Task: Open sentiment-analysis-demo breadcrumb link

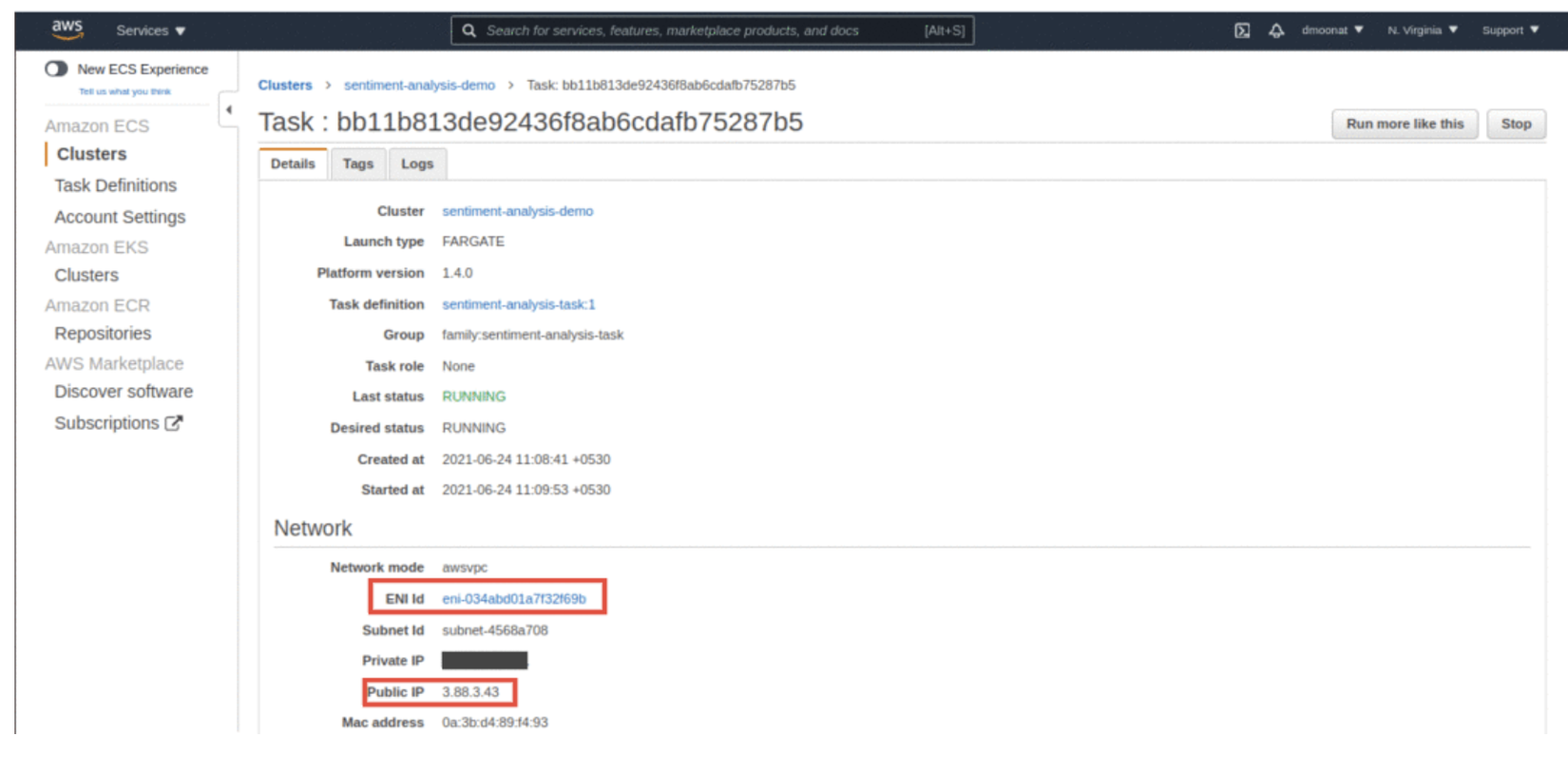Action: click(419, 85)
